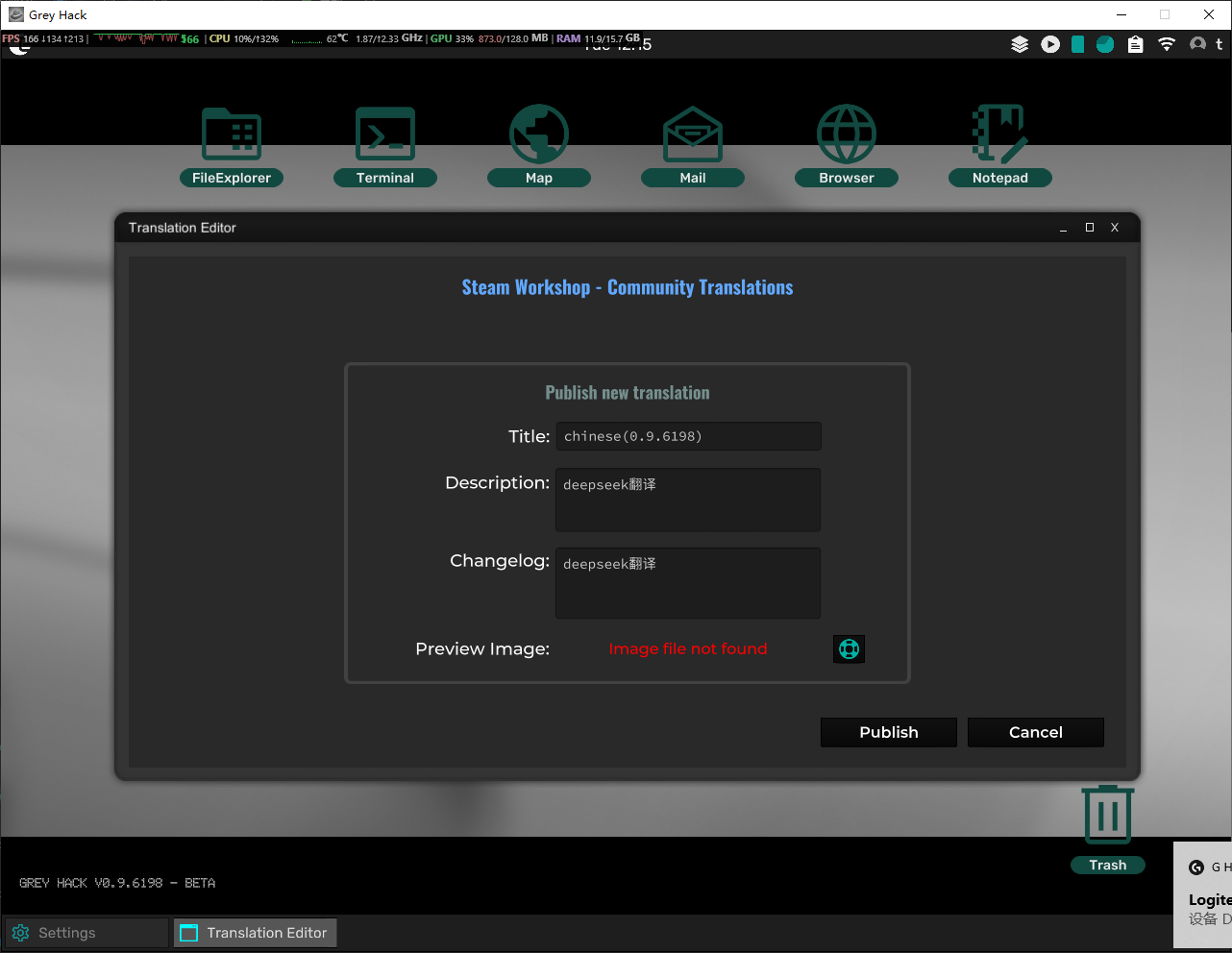Maximize the Translation Editor window
Viewport: 1232px width, 953px height.
pos(1090,228)
